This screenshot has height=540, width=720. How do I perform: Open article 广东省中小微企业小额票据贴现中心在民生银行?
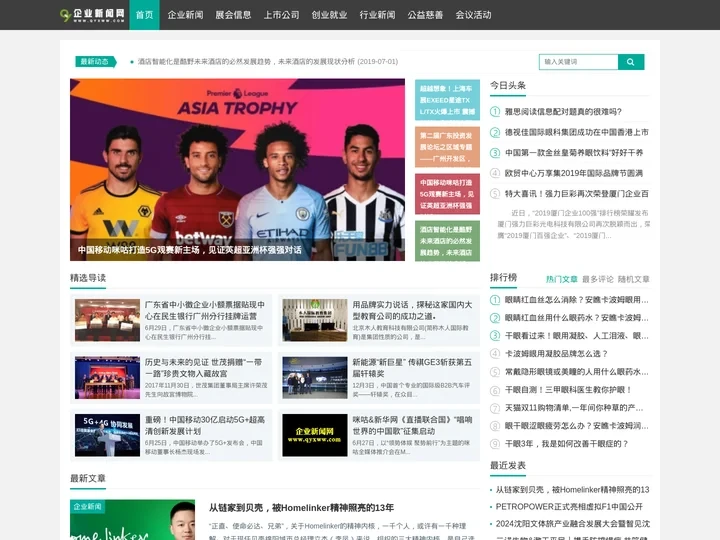pyautogui.click(x=205, y=310)
